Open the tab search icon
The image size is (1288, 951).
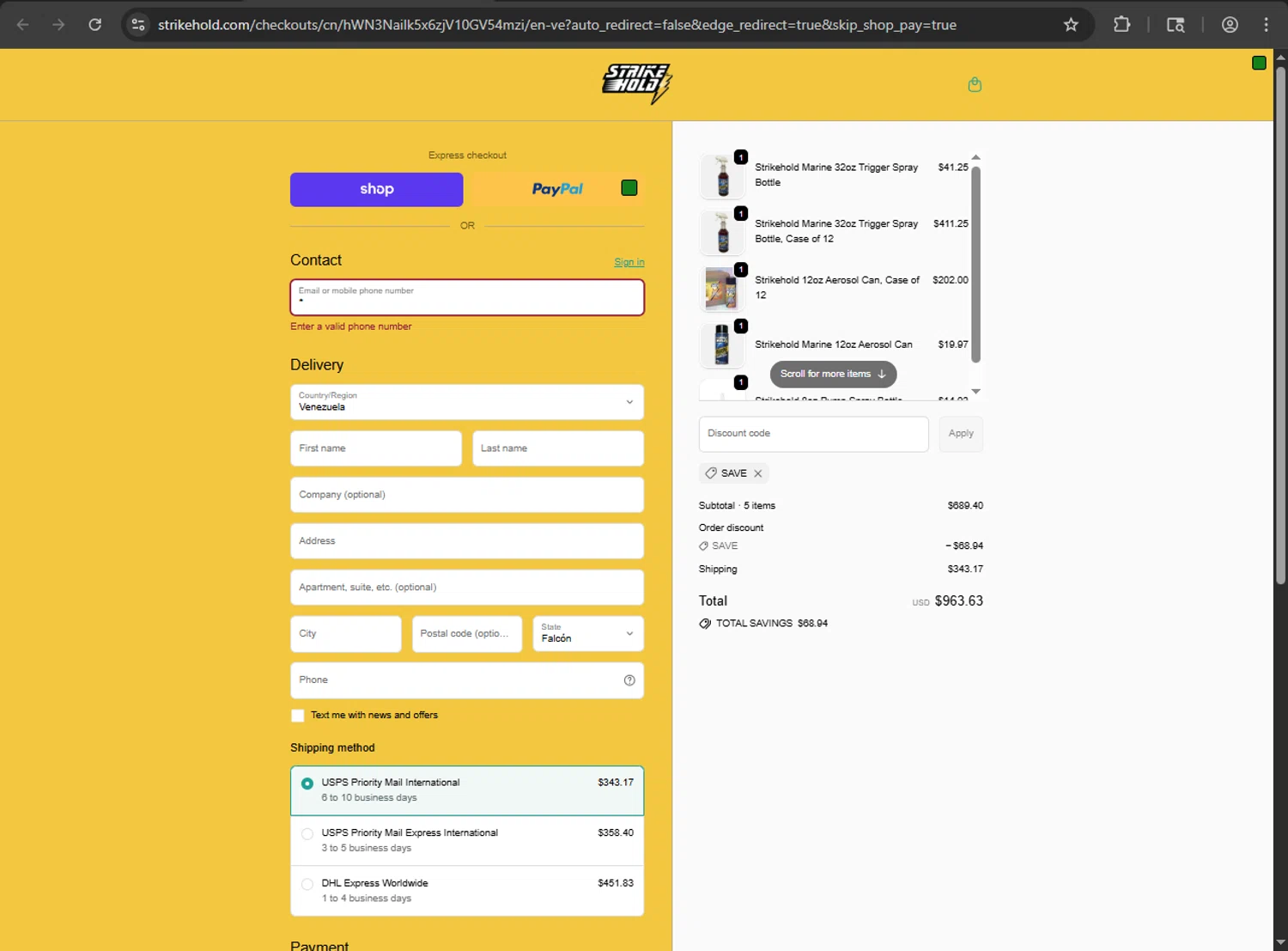pyautogui.click(x=1176, y=25)
